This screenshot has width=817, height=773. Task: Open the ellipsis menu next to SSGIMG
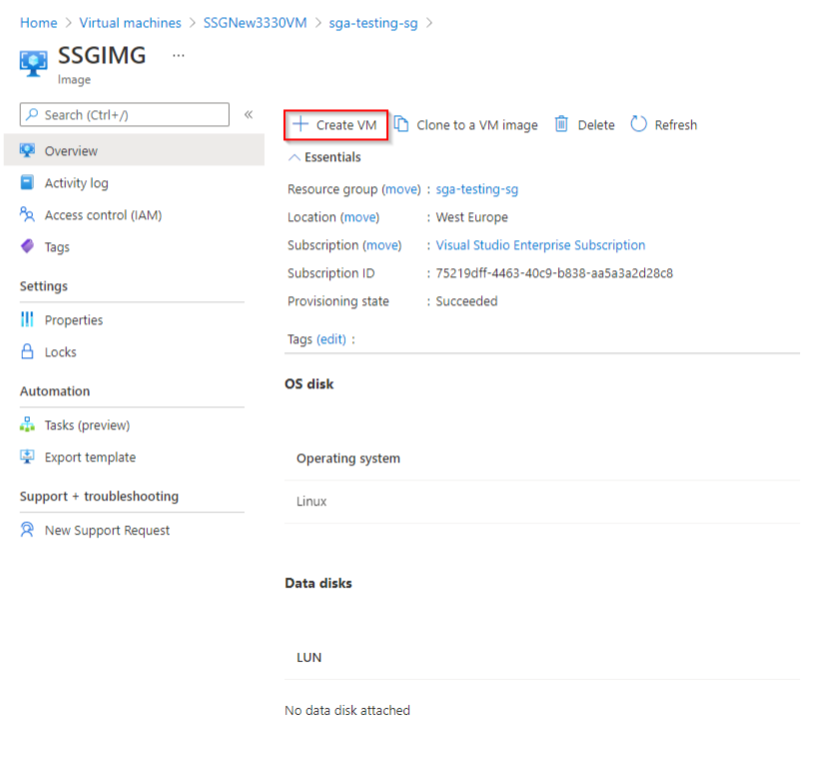[x=178, y=56]
